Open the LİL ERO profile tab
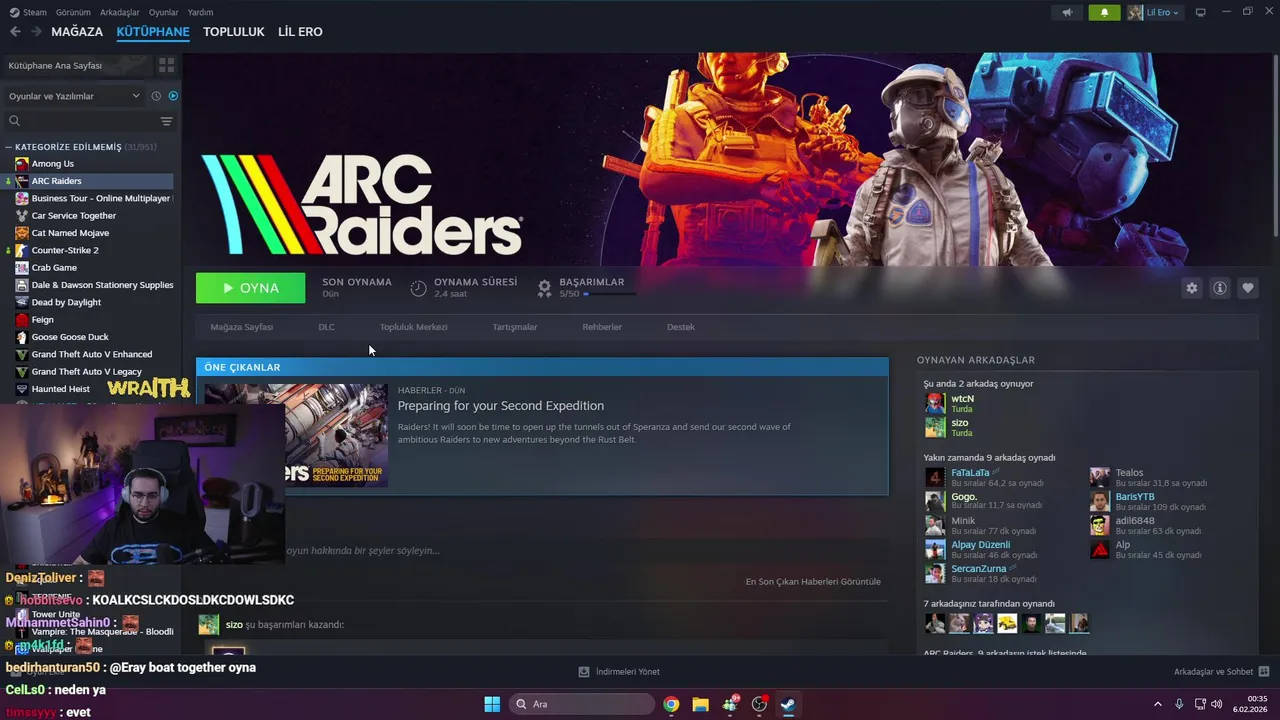1280x720 pixels. [300, 32]
